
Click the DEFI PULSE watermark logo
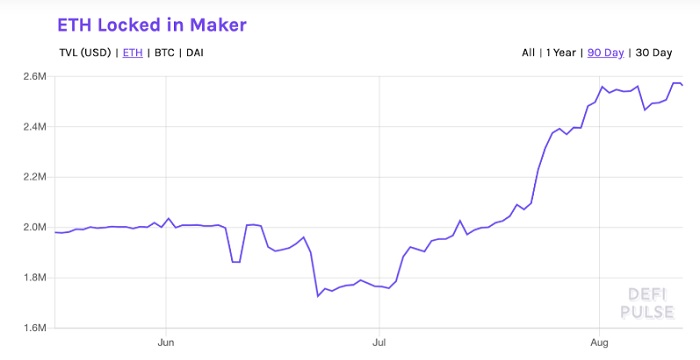tap(647, 303)
